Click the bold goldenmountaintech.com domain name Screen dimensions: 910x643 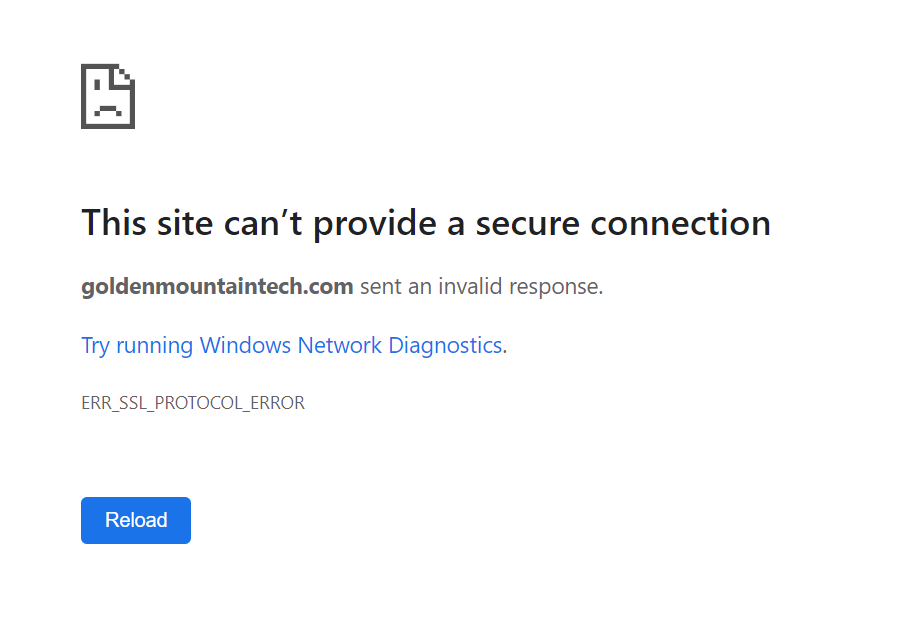click(217, 287)
